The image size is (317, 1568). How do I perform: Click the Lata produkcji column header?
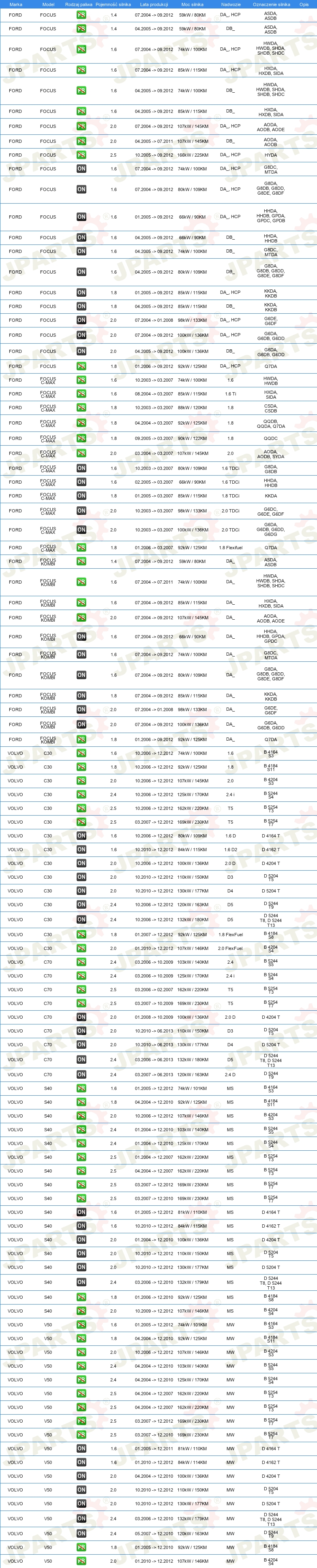[x=154, y=4]
